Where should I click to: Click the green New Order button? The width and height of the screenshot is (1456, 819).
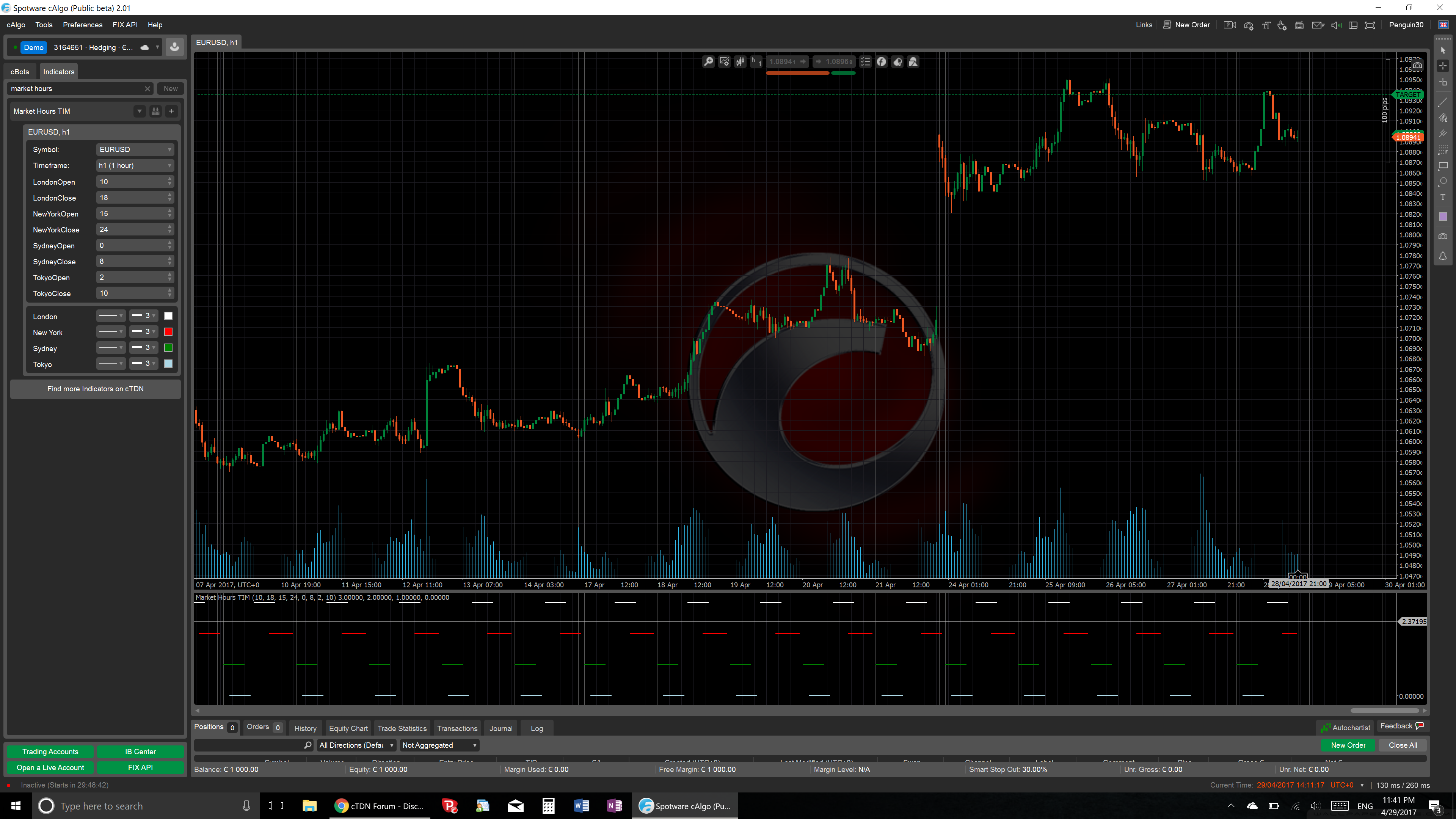pos(1348,745)
